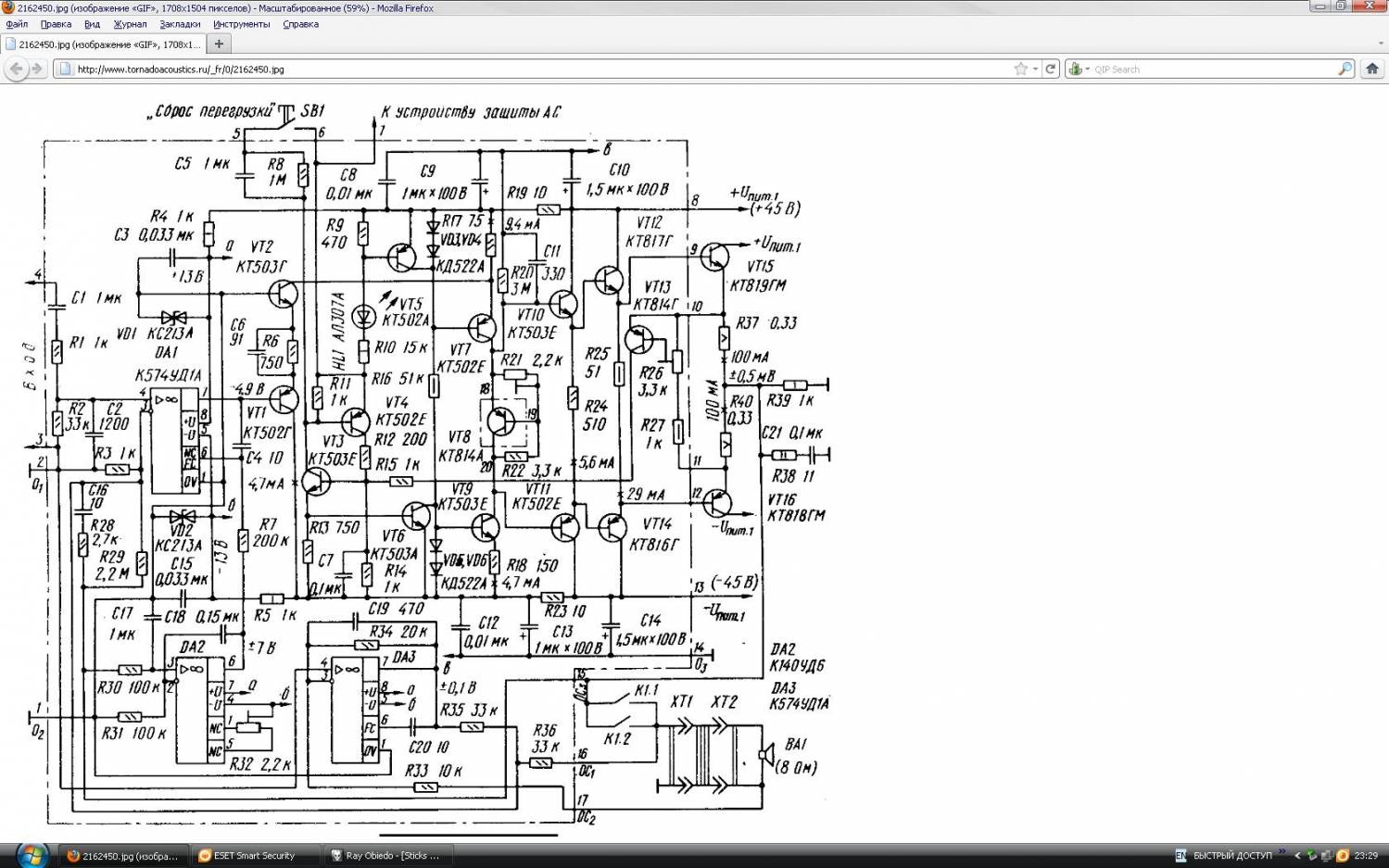This screenshot has width=1389, height=868.
Task: Close the Firefox window
Action: [x=1369, y=6]
